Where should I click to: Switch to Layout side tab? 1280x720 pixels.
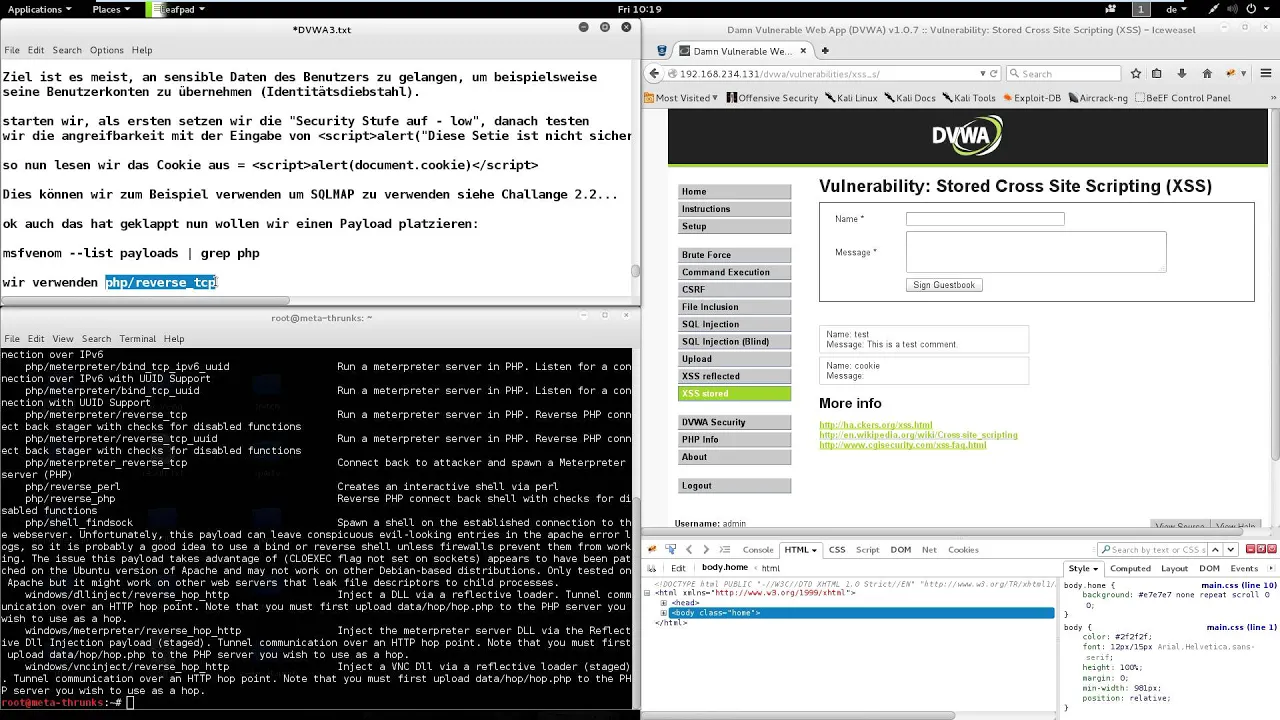1174,568
